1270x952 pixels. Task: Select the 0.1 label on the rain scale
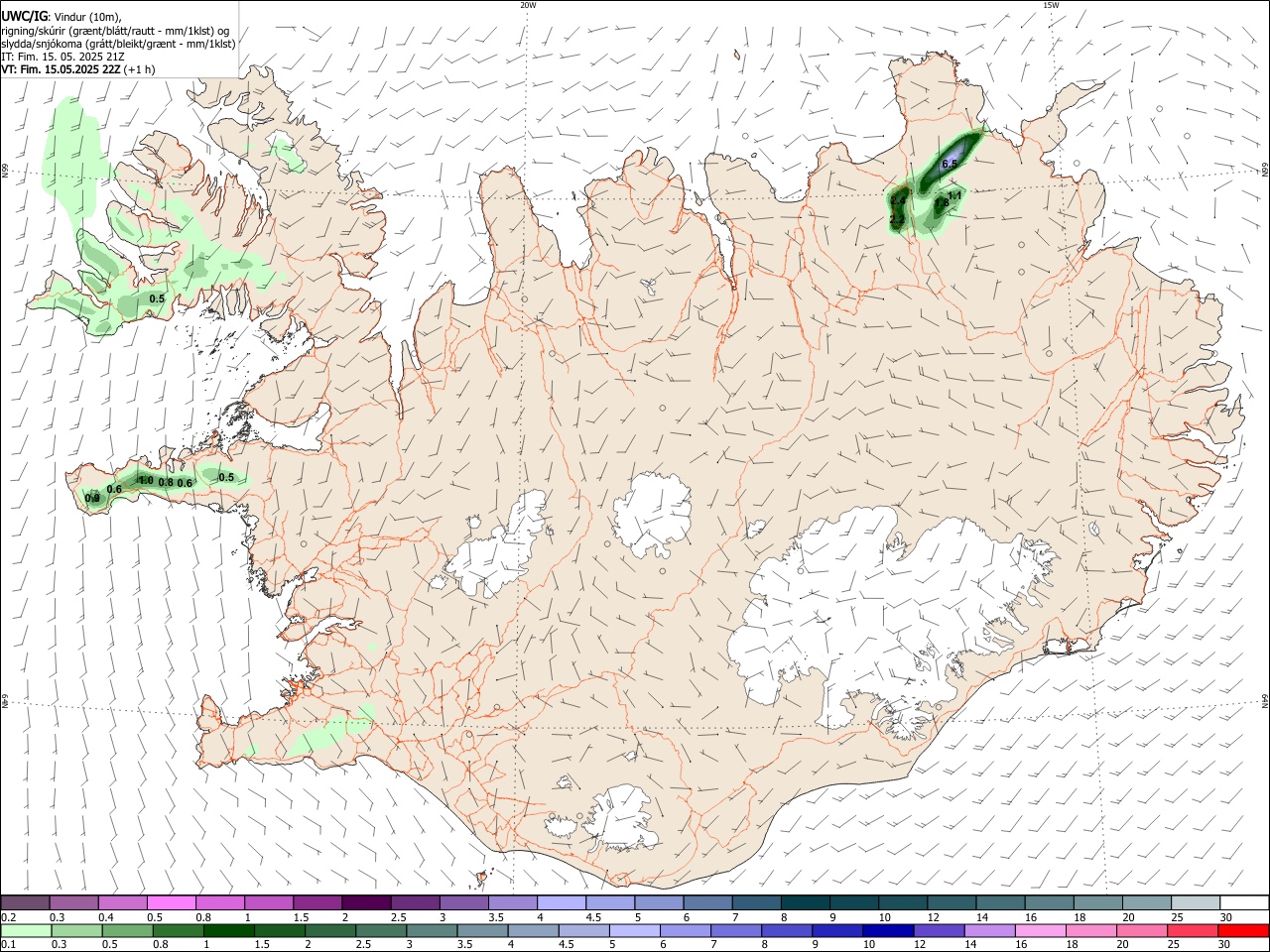(x=10, y=945)
